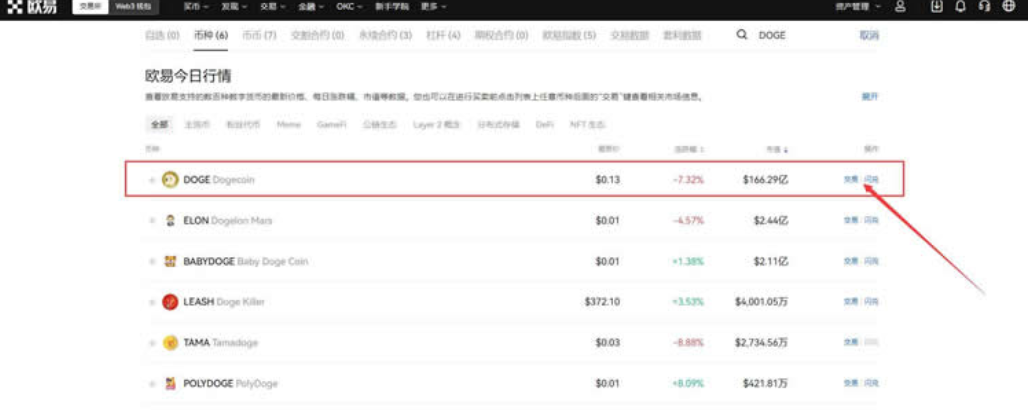Expand the 发现 dropdown in top navigation
Viewport: 1029px width, 413px height.
point(234,7)
